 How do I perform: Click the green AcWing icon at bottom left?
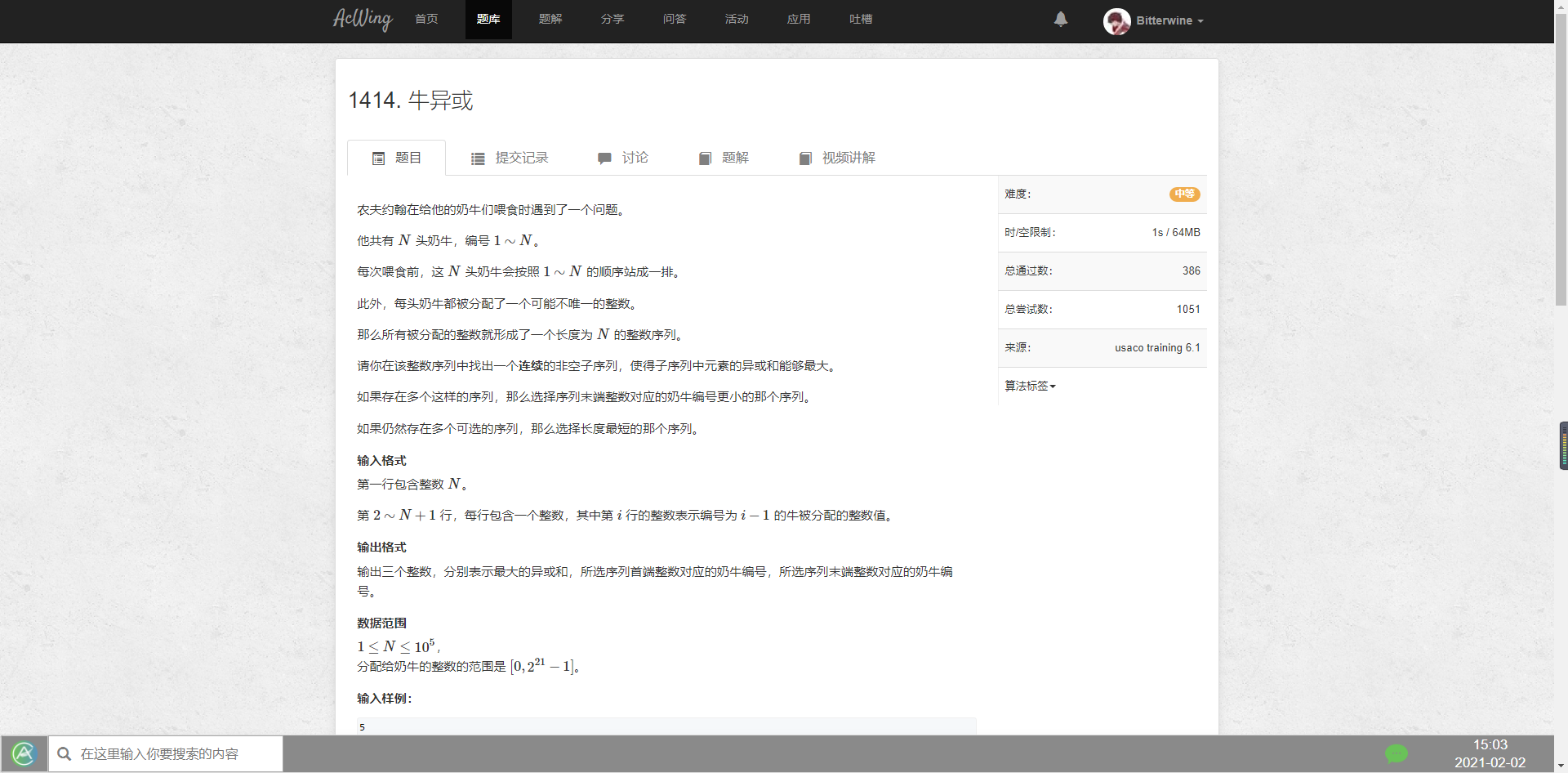tap(24, 753)
